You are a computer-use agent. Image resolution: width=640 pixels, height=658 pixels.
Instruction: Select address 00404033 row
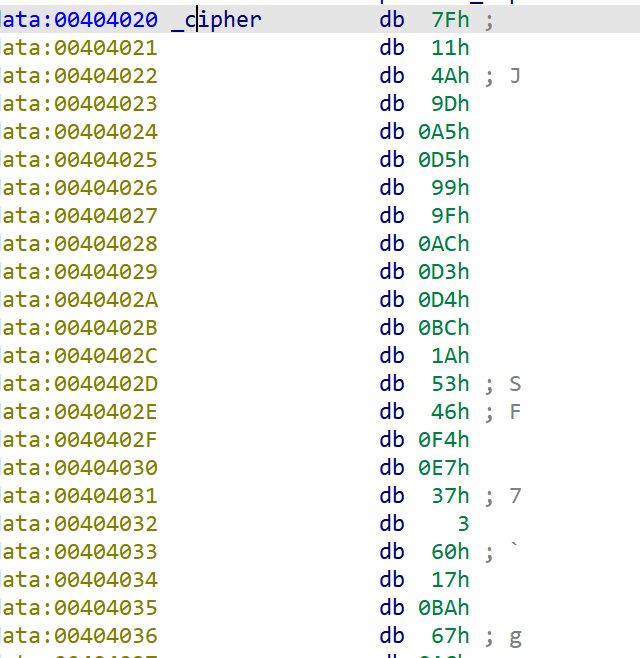(x=80, y=552)
